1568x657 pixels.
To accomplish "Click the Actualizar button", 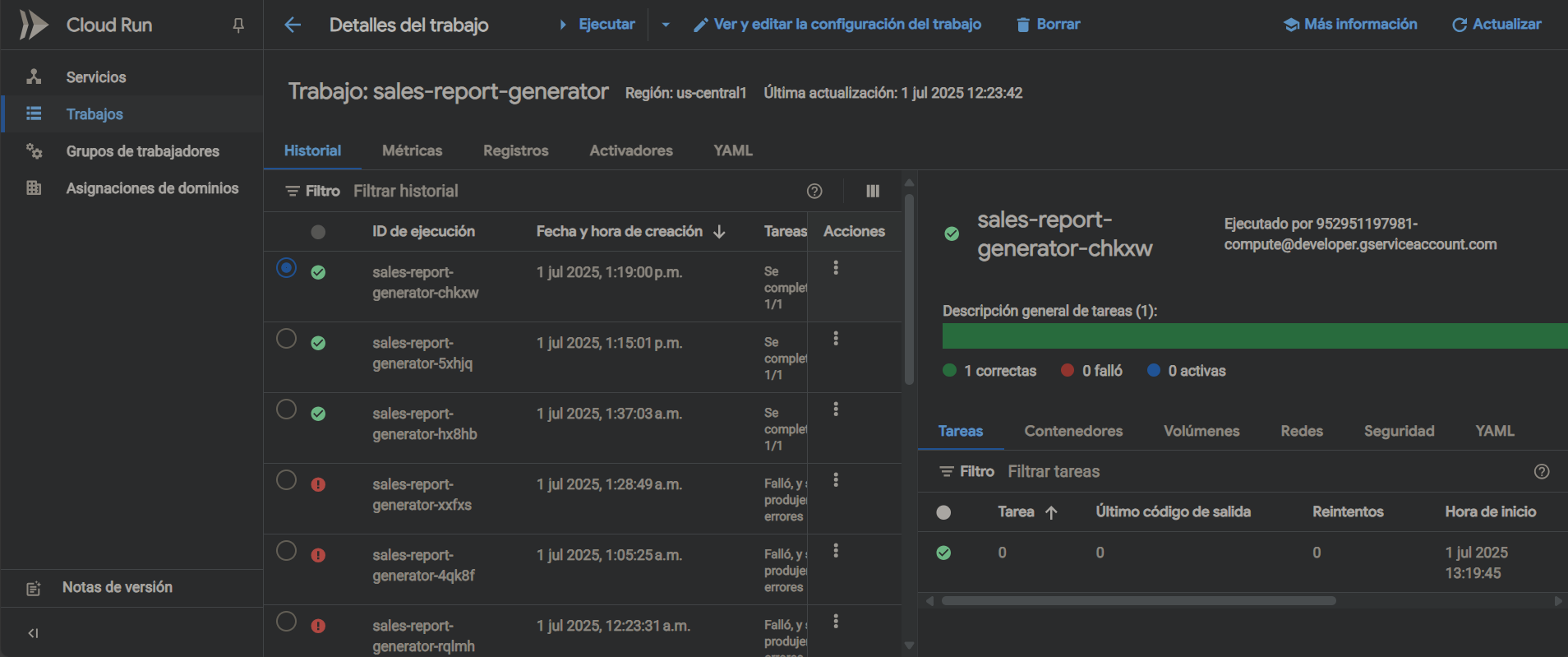I will pos(1497,25).
